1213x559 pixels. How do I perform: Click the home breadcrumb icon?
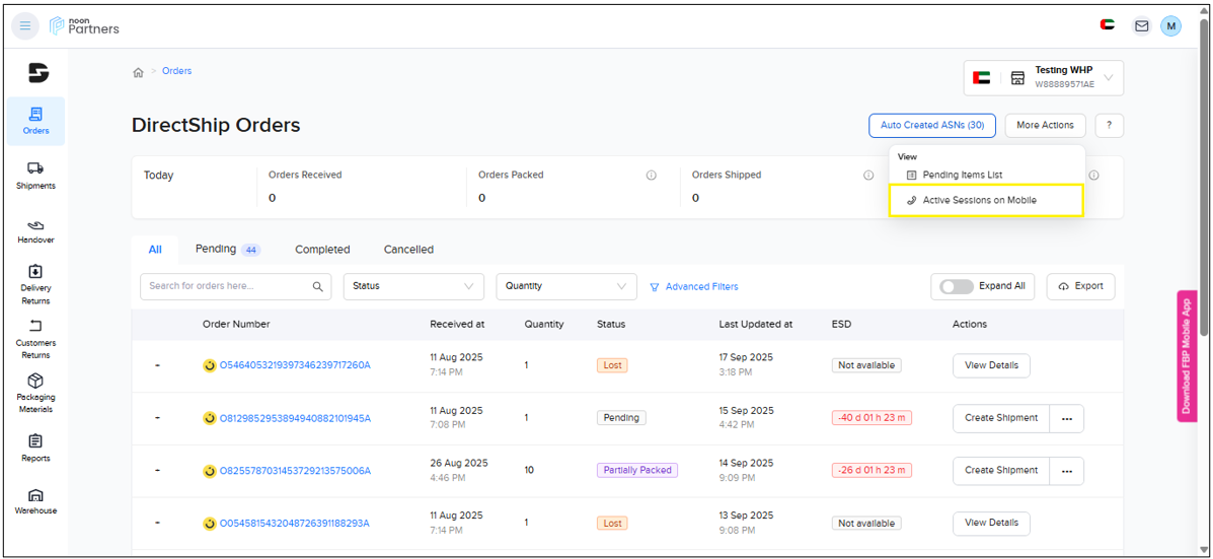(x=138, y=72)
